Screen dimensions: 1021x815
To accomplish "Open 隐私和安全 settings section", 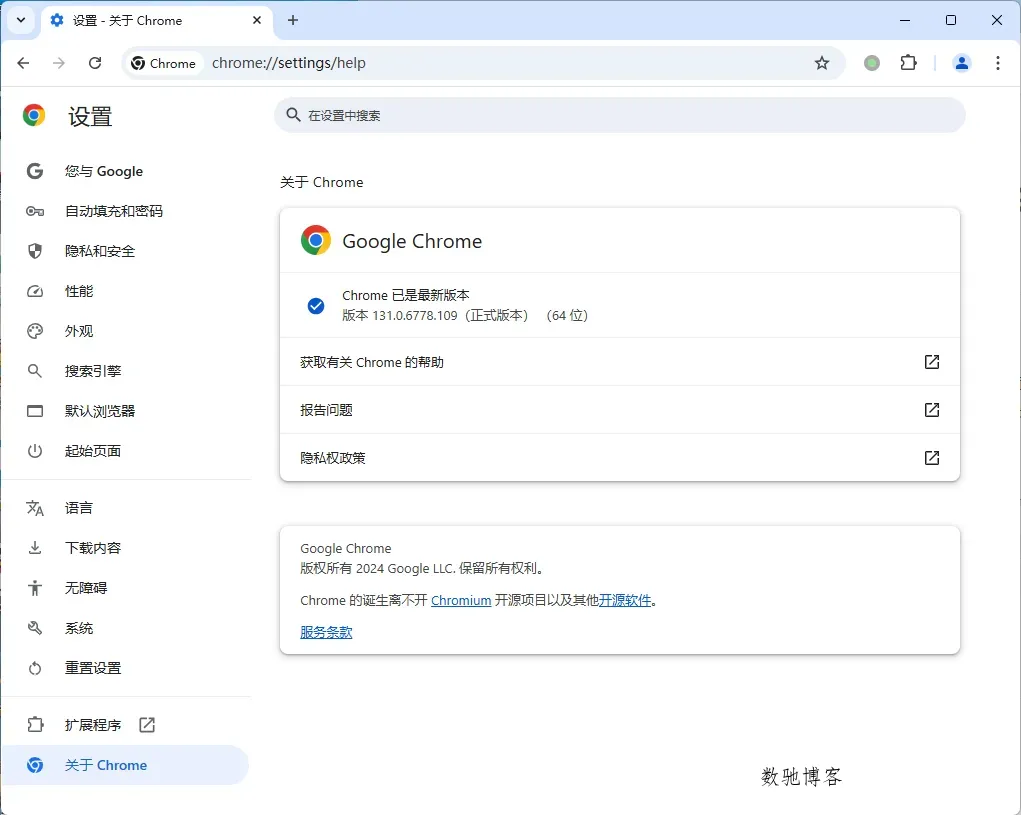I will point(127,251).
